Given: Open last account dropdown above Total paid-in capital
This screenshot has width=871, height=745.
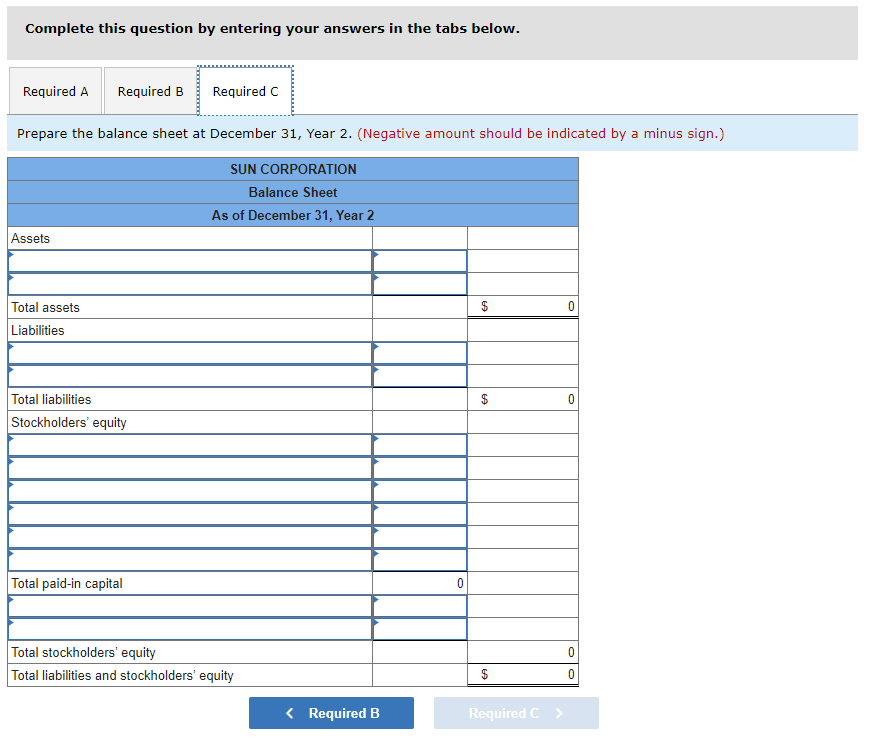Looking at the screenshot, I should (x=190, y=560).
